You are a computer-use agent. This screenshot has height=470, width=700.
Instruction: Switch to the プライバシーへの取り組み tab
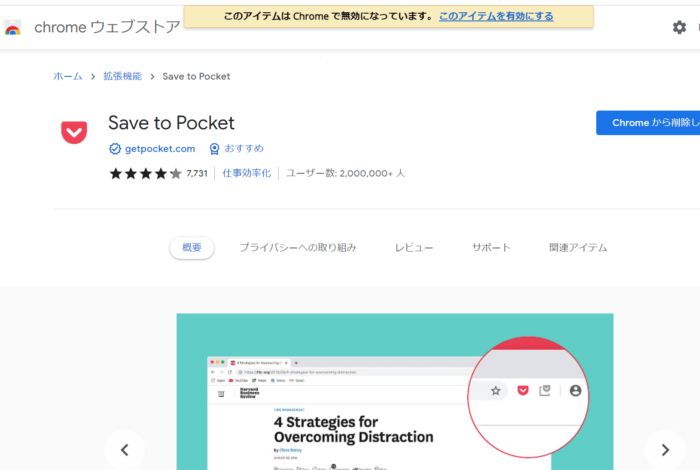click(298, 248)
